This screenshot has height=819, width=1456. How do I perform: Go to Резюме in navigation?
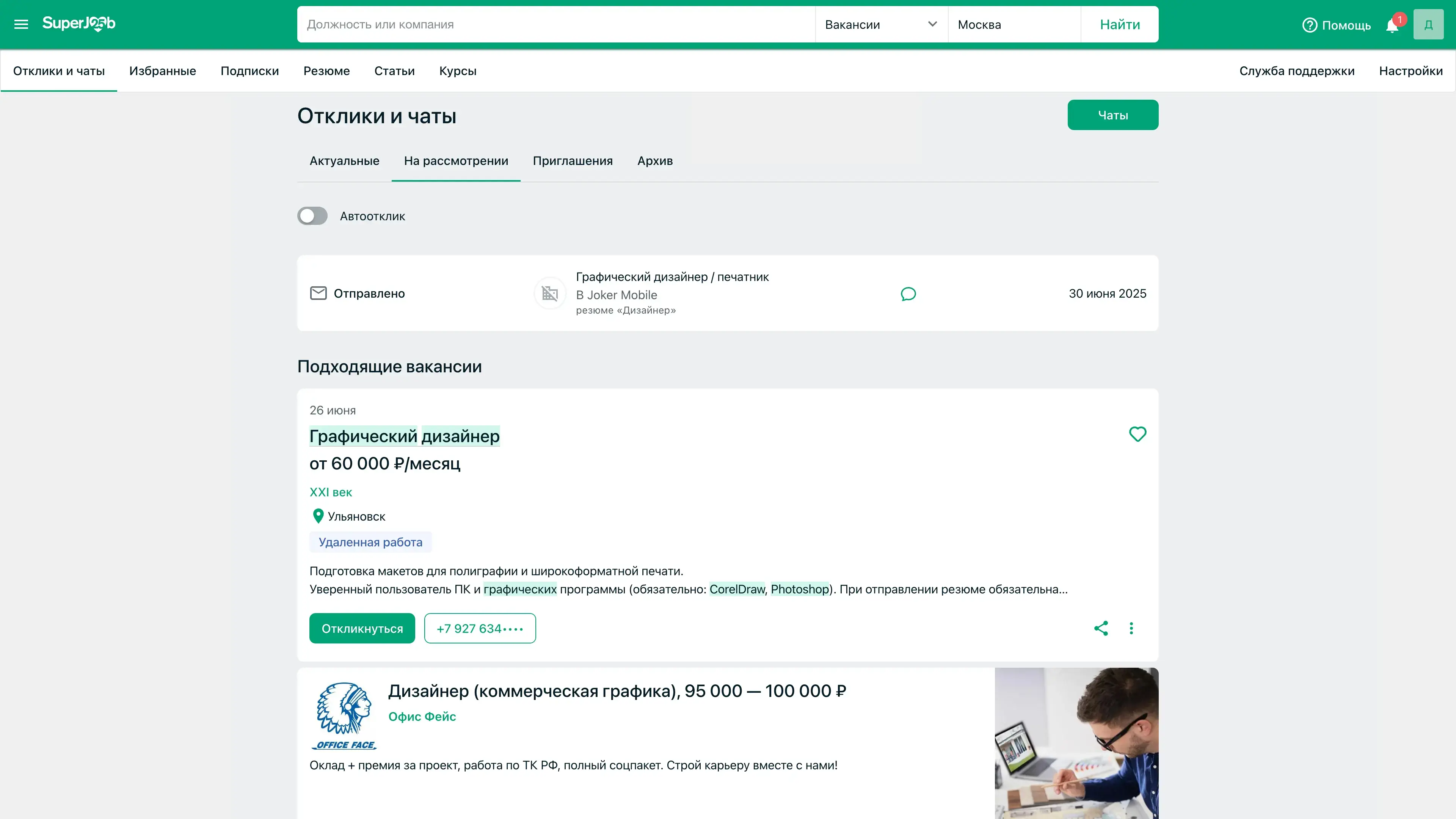pyautogui.click(x=326, y=71)
